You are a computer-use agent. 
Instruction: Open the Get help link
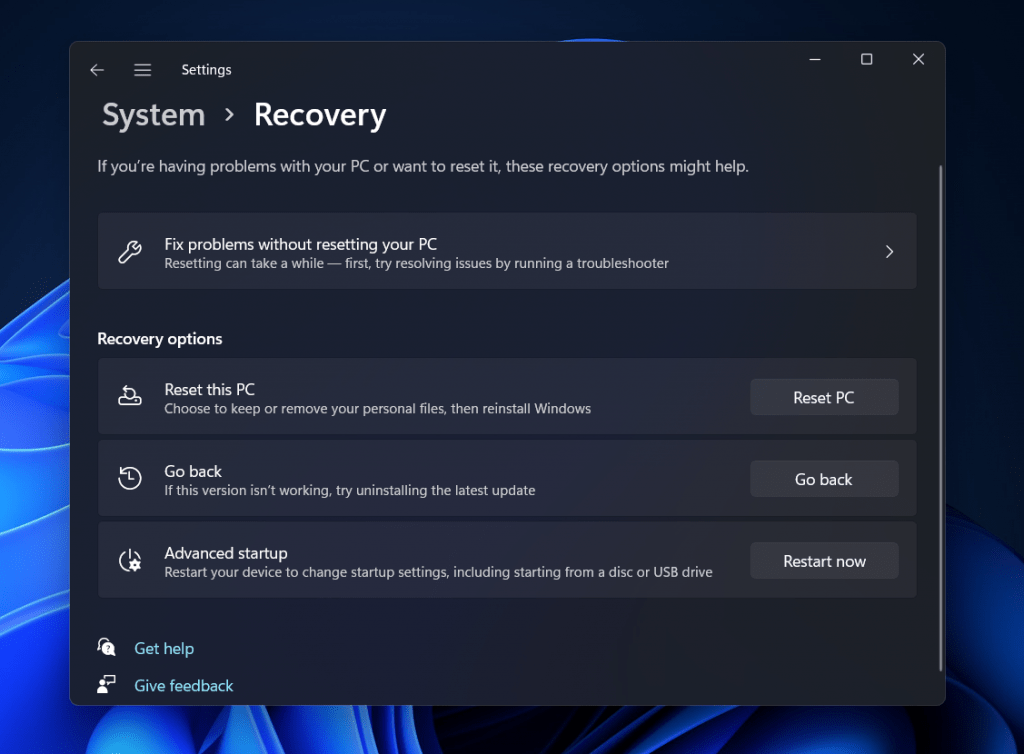[x=164, y=649]
